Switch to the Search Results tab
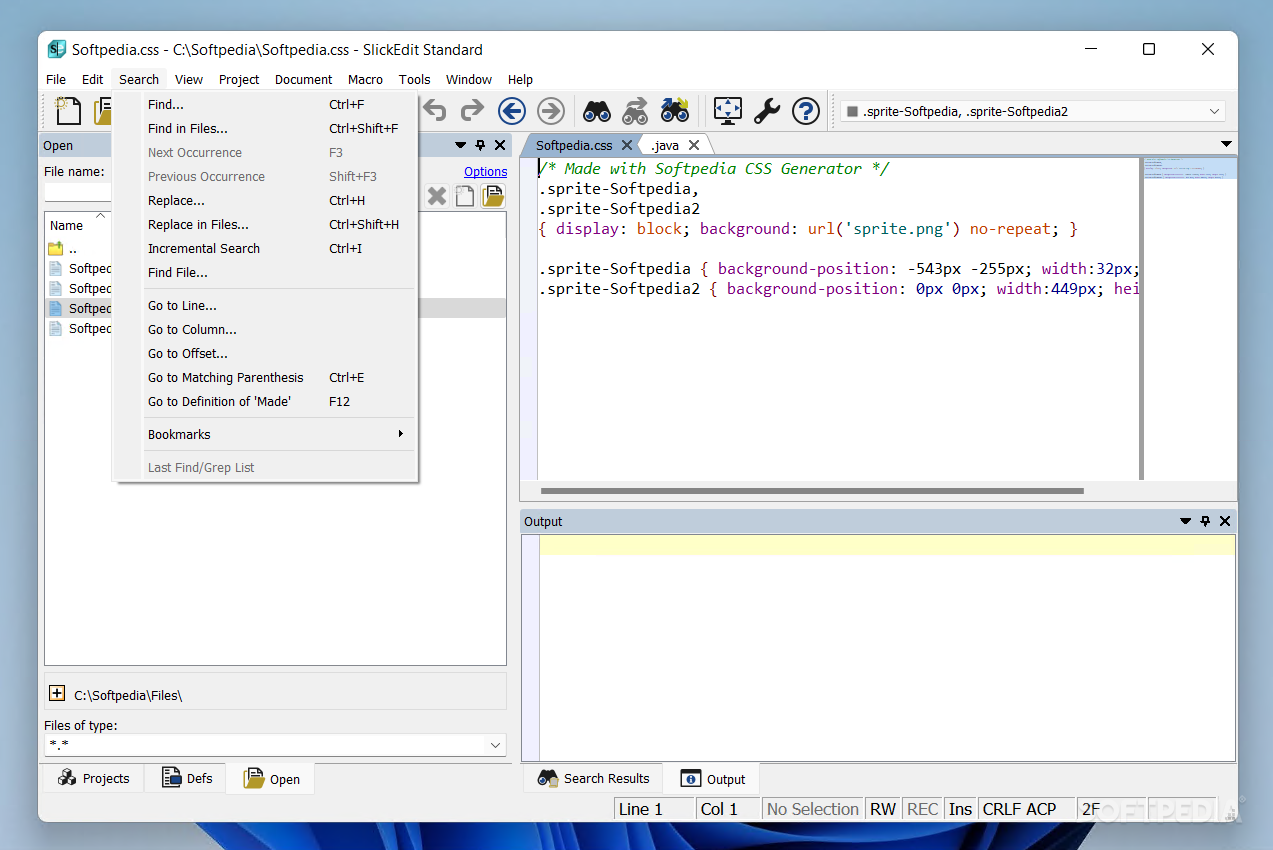 [593, 778]
